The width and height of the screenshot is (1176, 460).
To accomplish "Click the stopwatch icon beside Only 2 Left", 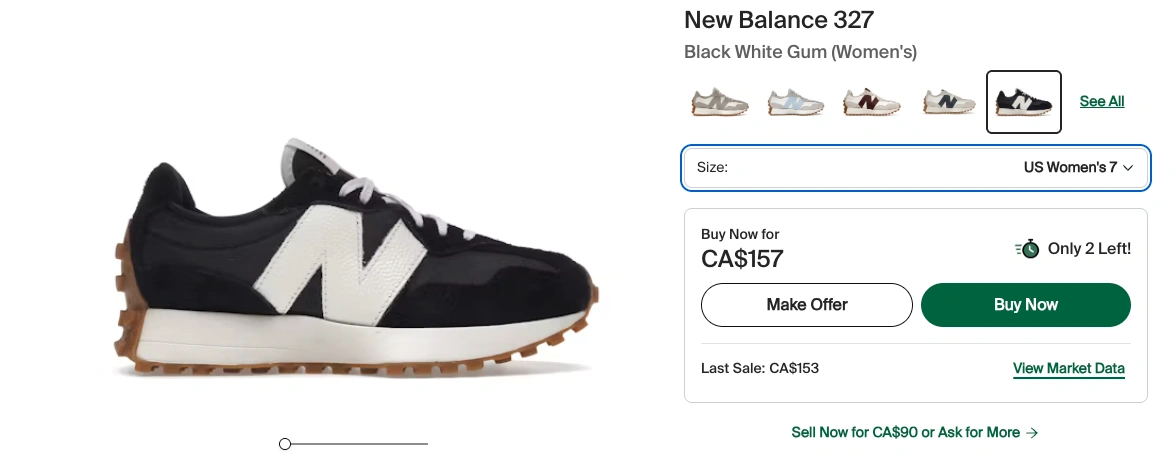I will (x=1027, y=249).
